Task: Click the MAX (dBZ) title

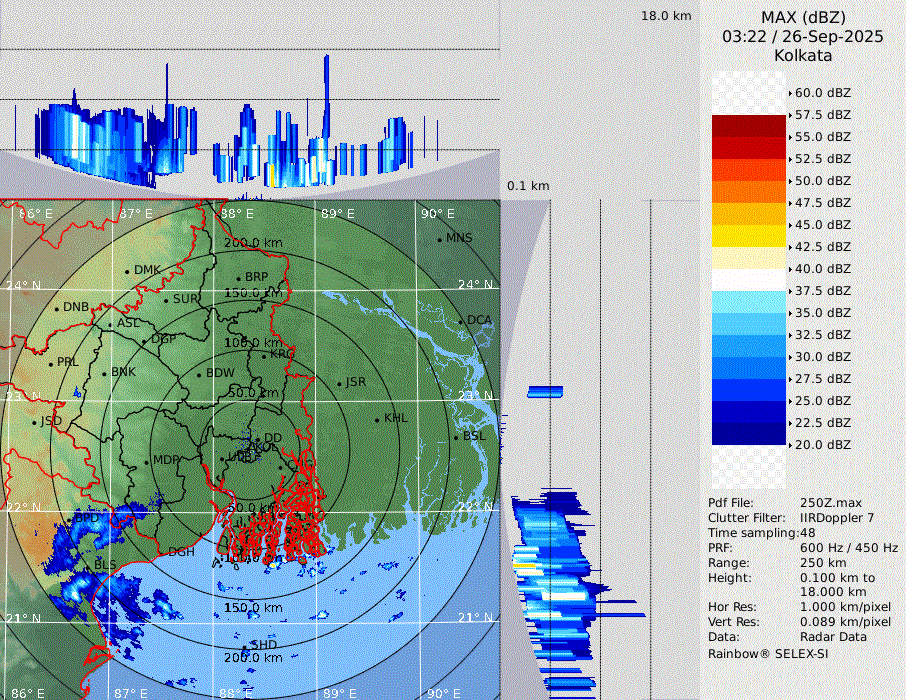Action: point(803,17)
